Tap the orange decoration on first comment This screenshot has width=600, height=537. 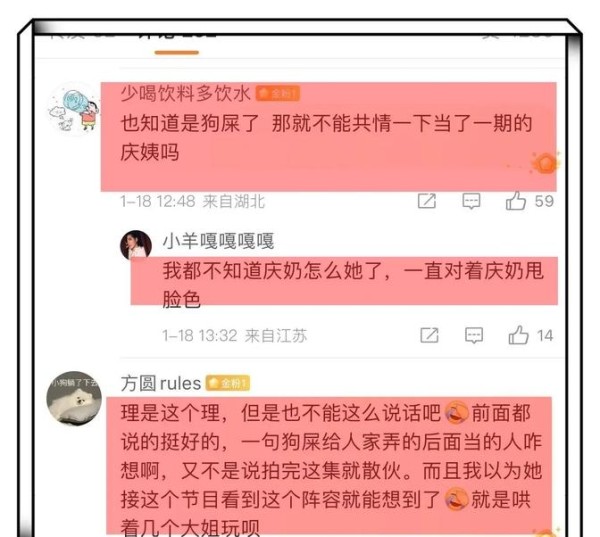(x=545, y=163)
